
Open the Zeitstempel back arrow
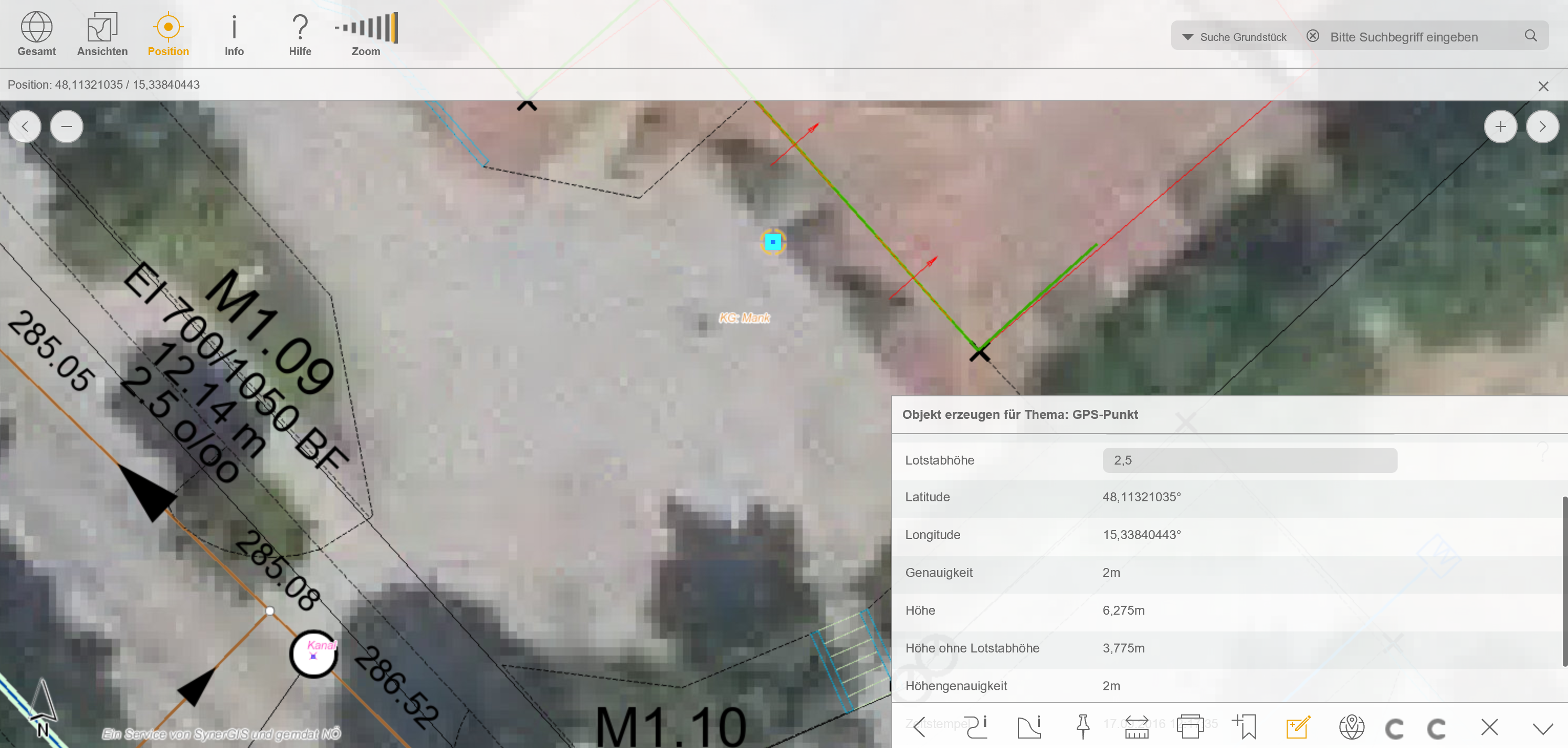(x=919, y=726)
